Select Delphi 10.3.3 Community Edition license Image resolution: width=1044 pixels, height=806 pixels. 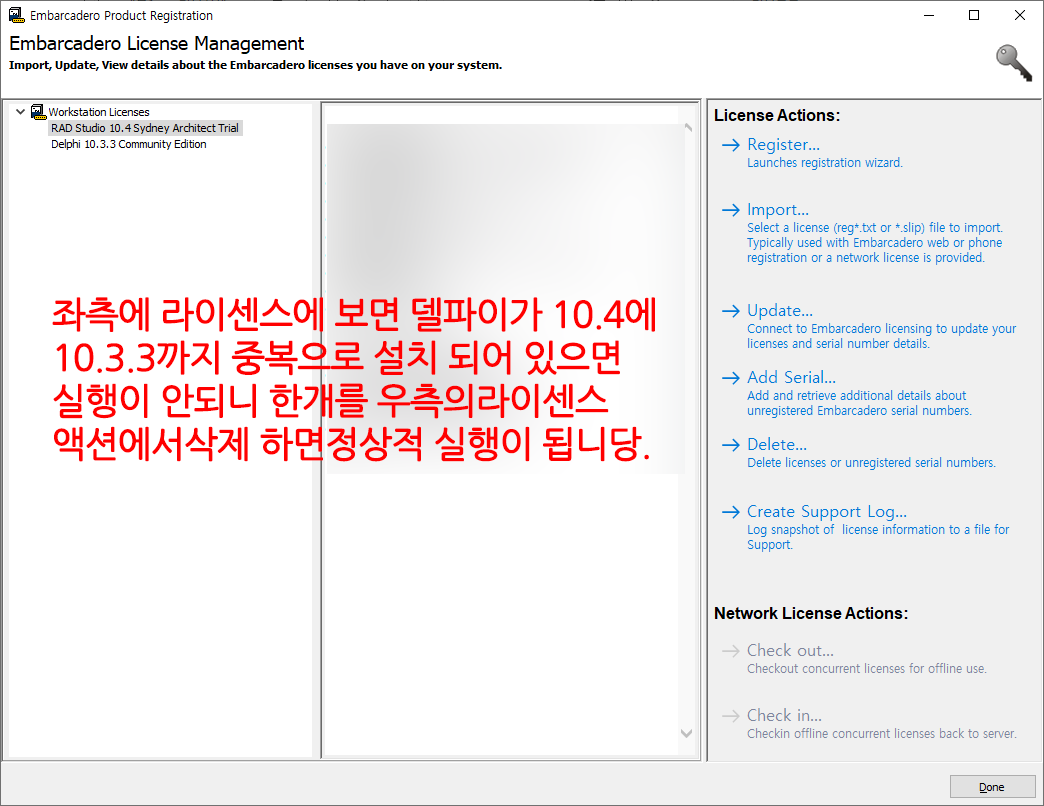(x=129, y=144)
